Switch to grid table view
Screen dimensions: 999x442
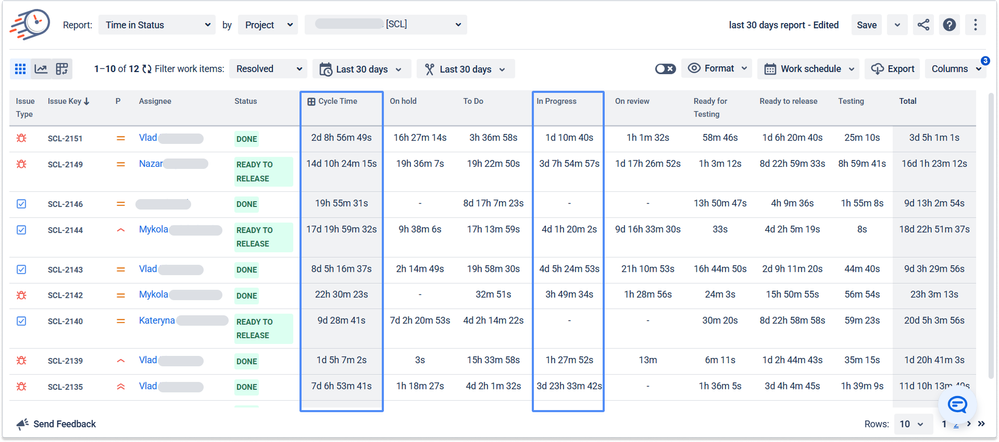(20, 69)
